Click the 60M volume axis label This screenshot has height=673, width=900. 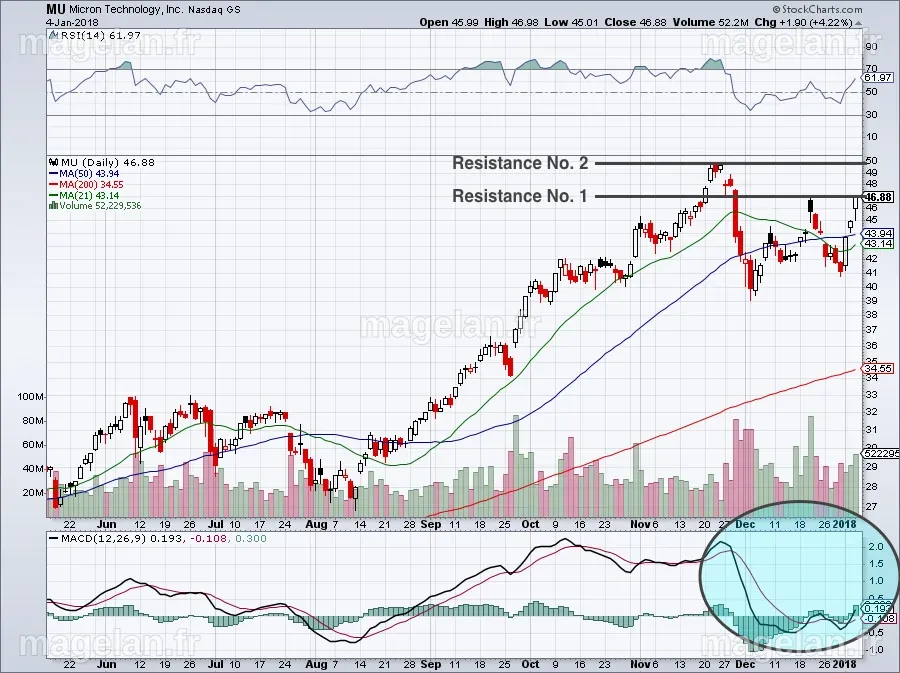click(x=33, y=445)
